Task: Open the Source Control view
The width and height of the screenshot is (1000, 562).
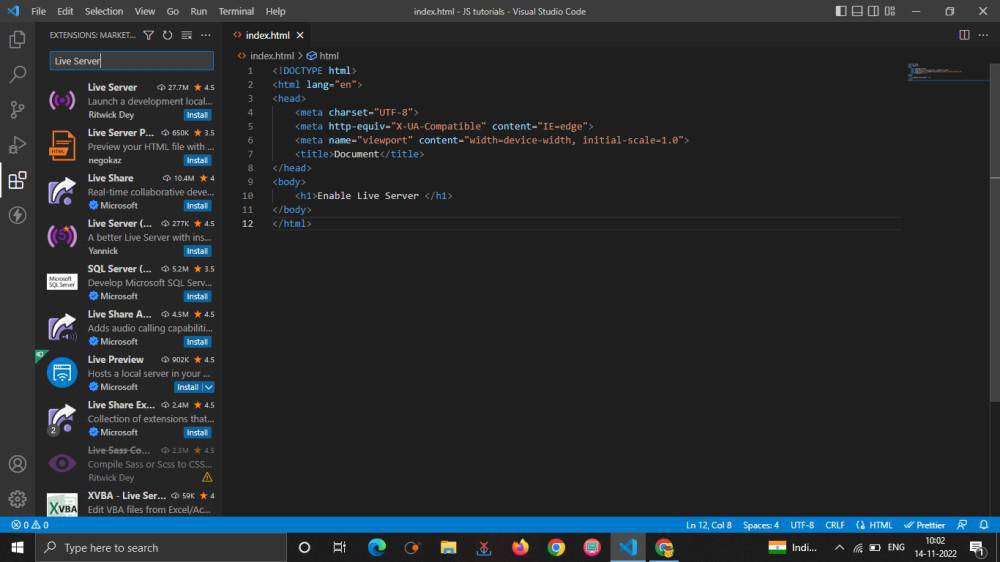Action: coord(17,109)
